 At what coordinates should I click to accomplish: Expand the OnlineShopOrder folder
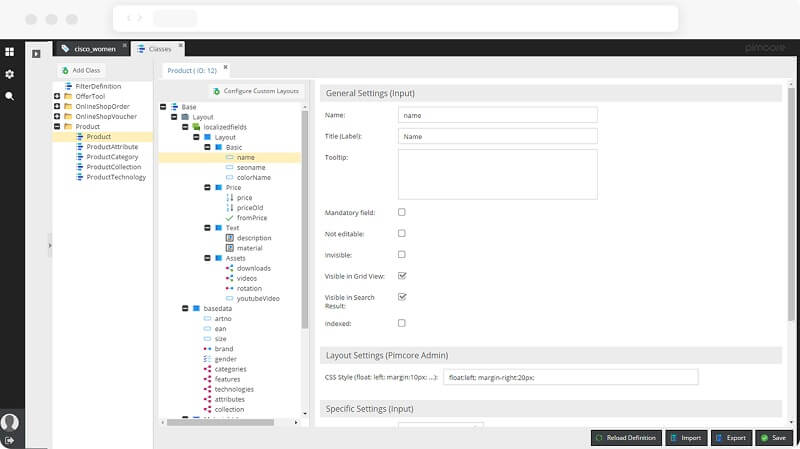click(x=57, y=106)
